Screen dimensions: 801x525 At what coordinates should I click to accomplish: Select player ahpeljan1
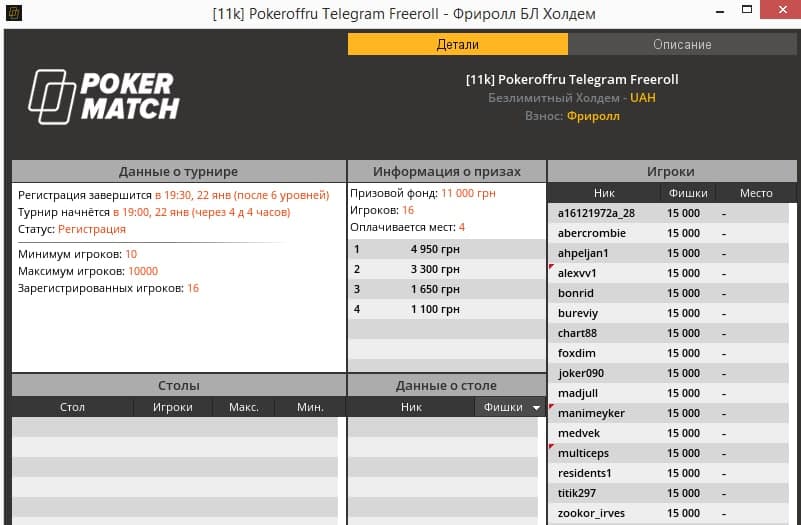click(x=668, y=253)
